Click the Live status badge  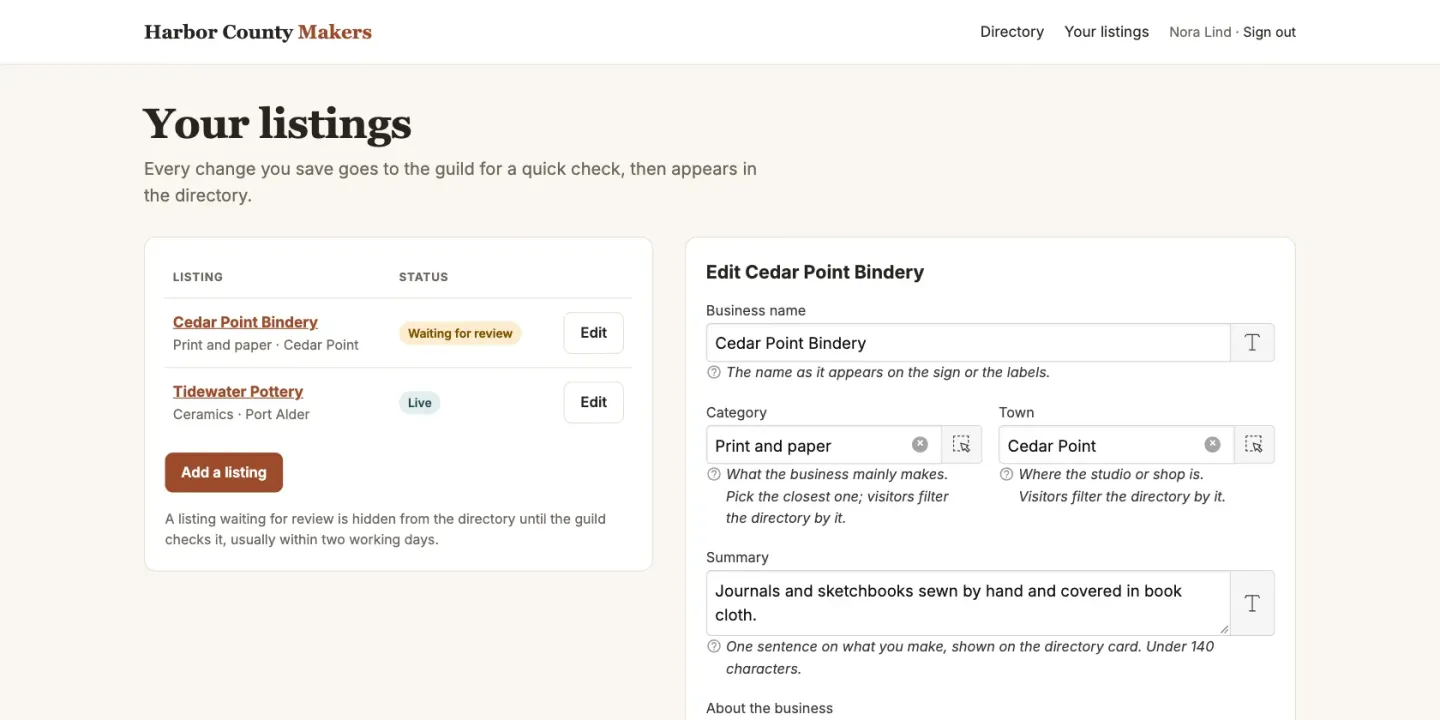pos(420,403)
